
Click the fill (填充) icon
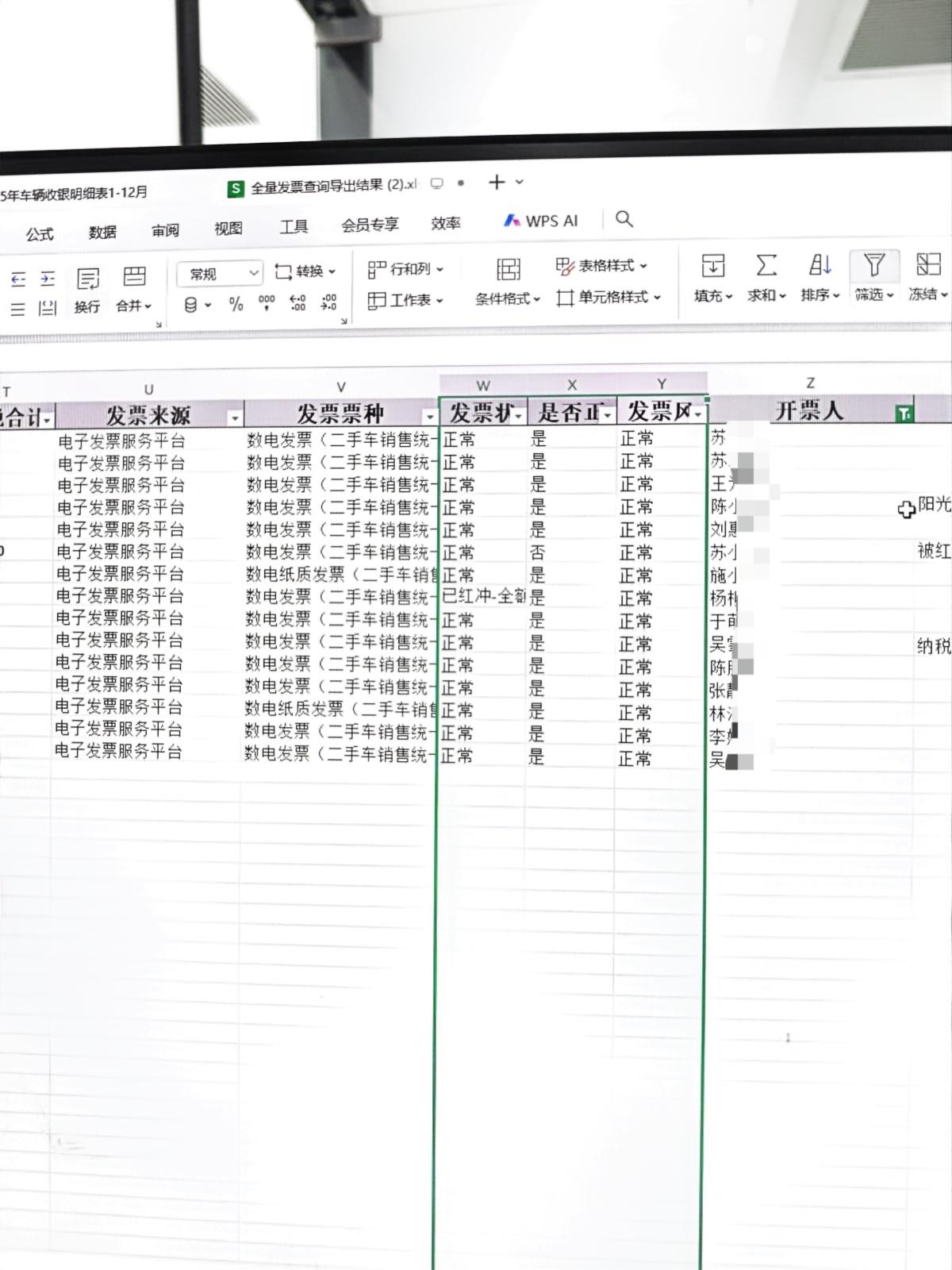(712, 266)
